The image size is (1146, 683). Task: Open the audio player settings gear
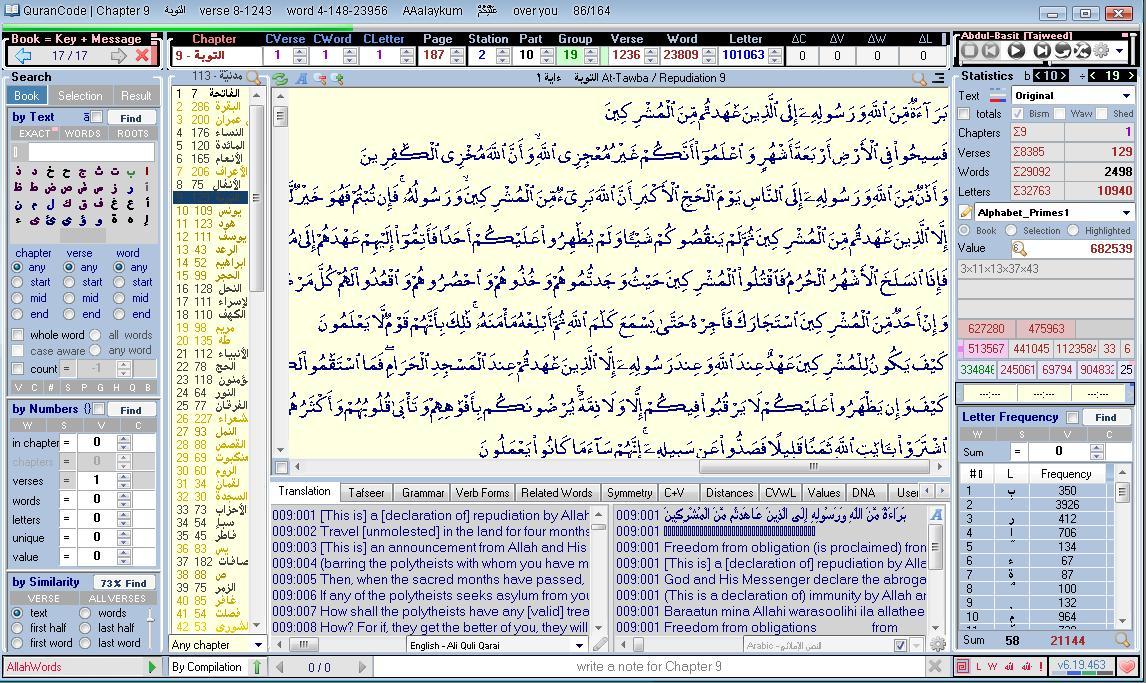pyautogui.click(x=1101, y=50)
